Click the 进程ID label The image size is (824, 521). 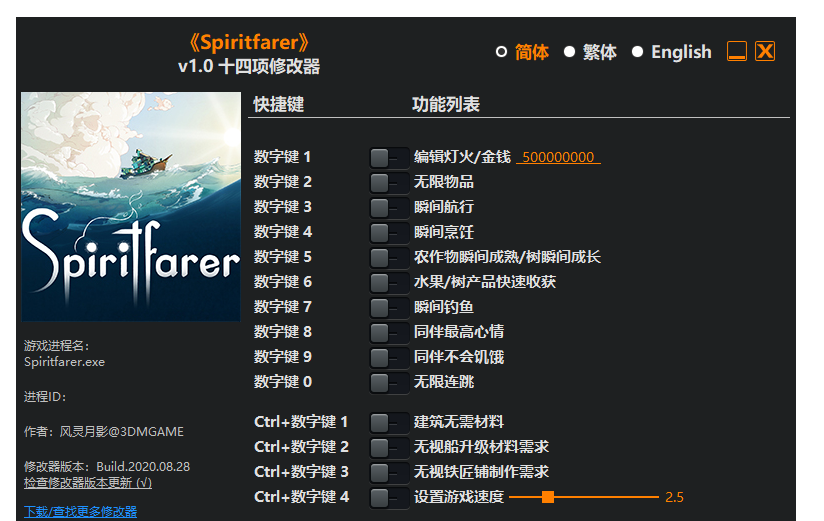pos(45,397)
